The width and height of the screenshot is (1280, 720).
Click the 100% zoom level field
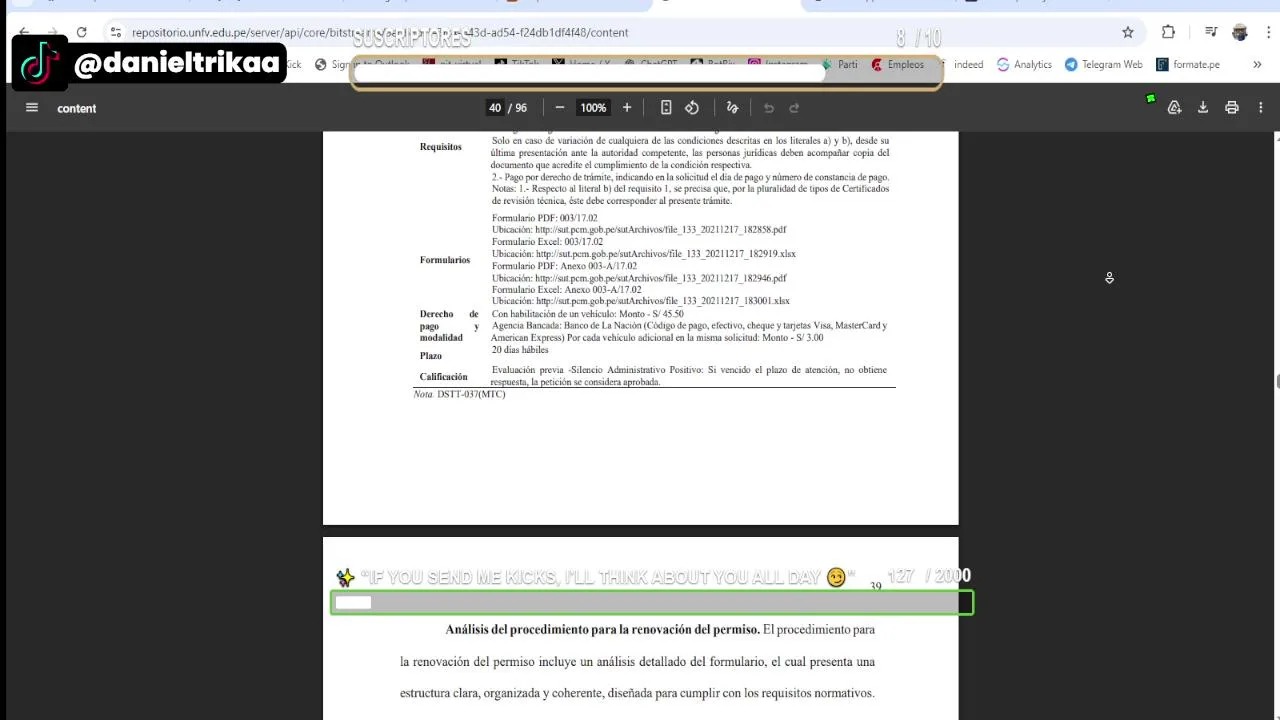[593, 108]
